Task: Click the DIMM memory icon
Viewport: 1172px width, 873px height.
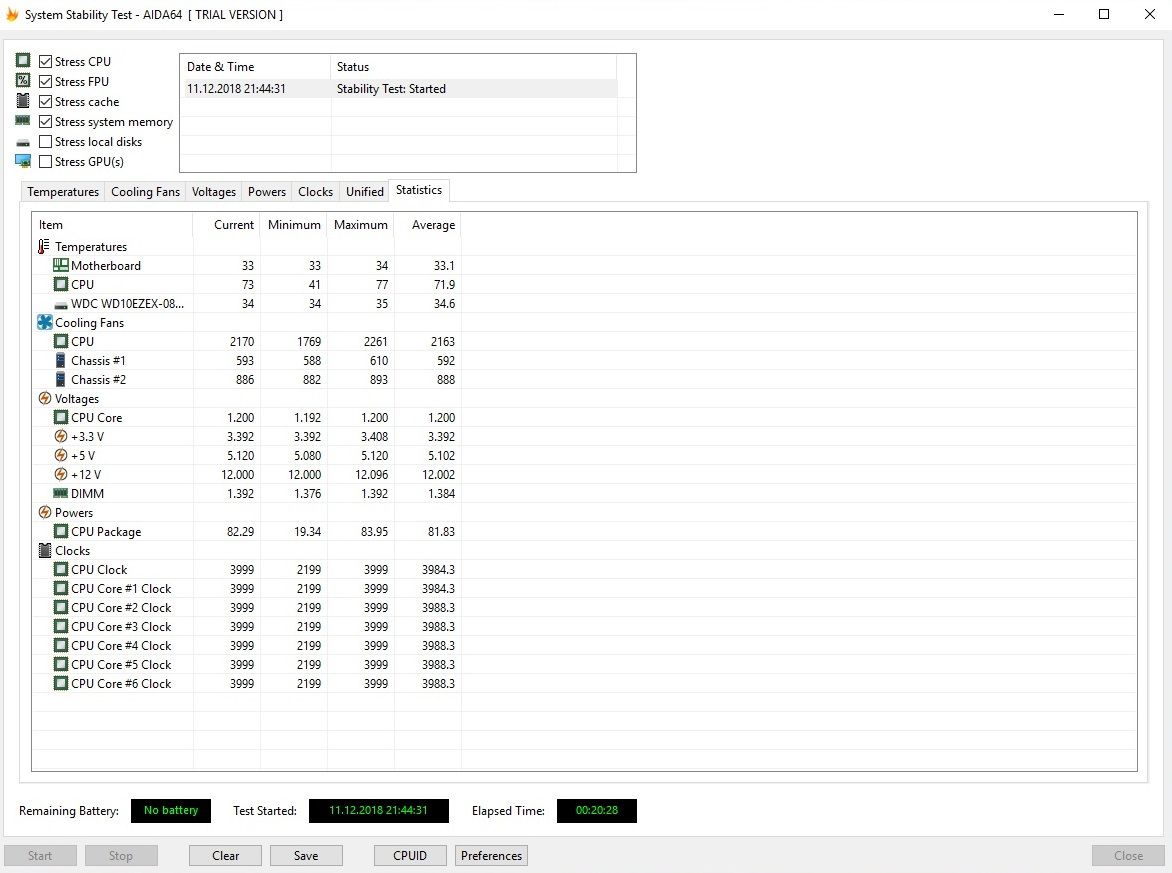Action: [61, 493]
